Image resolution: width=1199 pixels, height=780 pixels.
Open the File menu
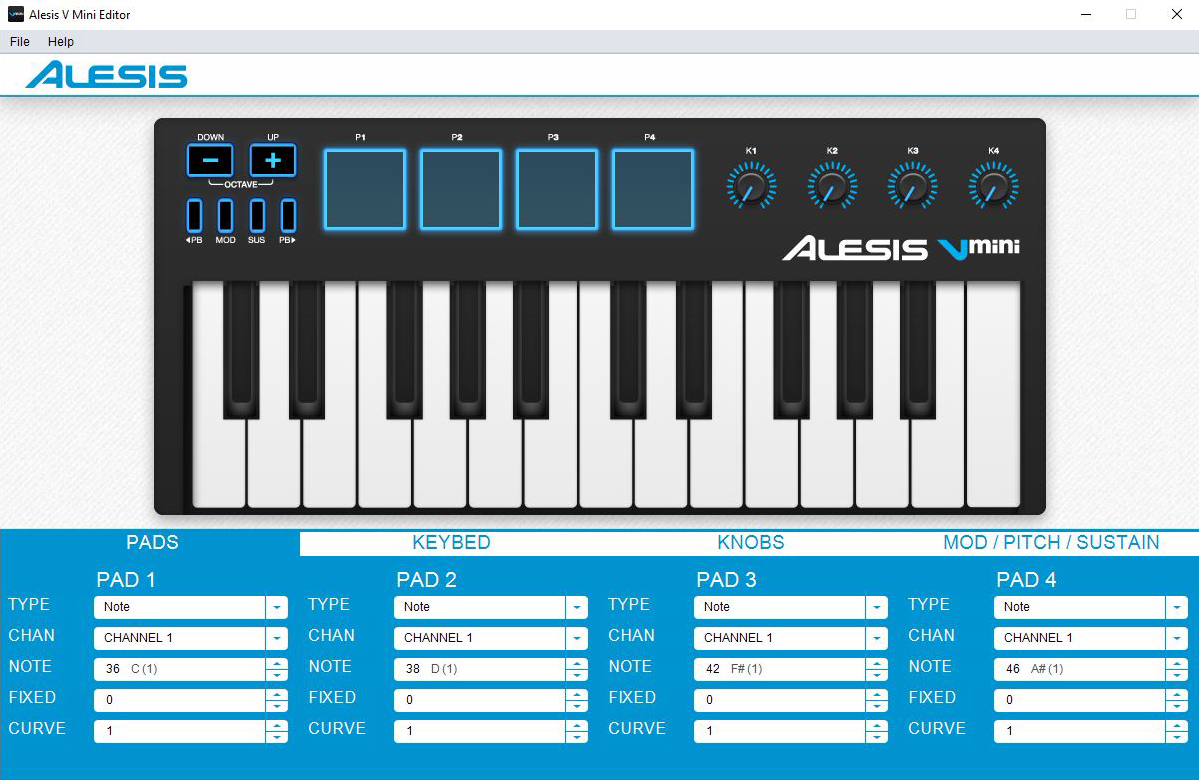18,41
